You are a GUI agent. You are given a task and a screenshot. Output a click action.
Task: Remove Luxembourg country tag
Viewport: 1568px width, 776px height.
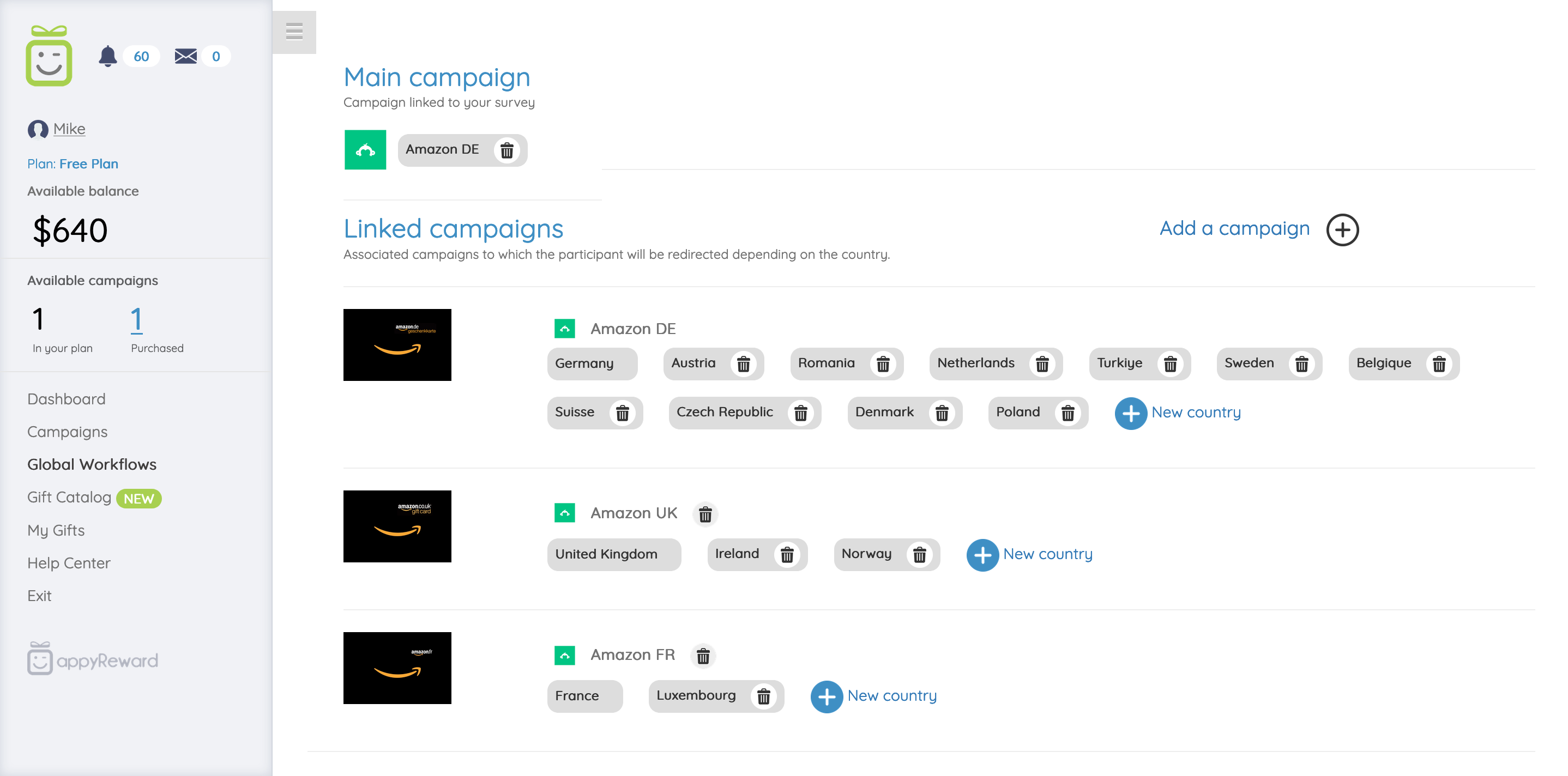click(763, 696)
